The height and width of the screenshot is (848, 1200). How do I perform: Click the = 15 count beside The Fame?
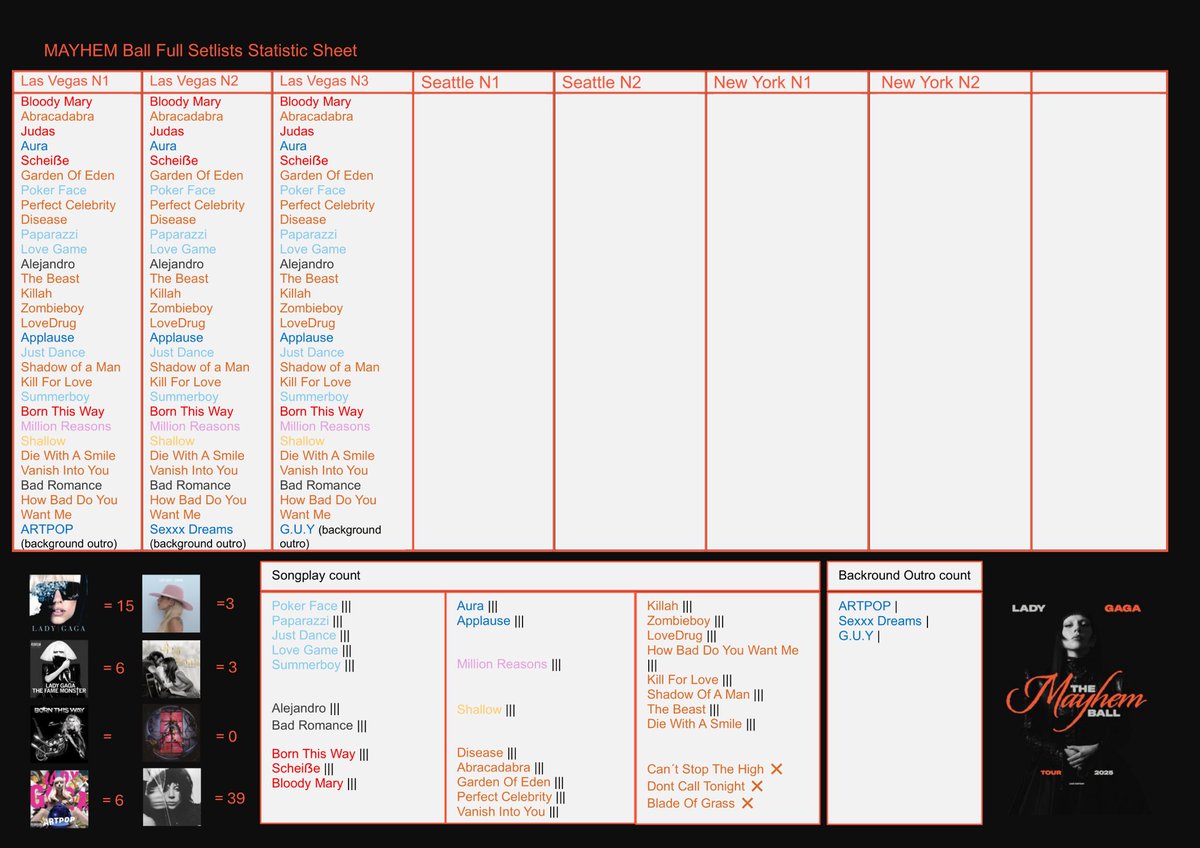point(118,605)
